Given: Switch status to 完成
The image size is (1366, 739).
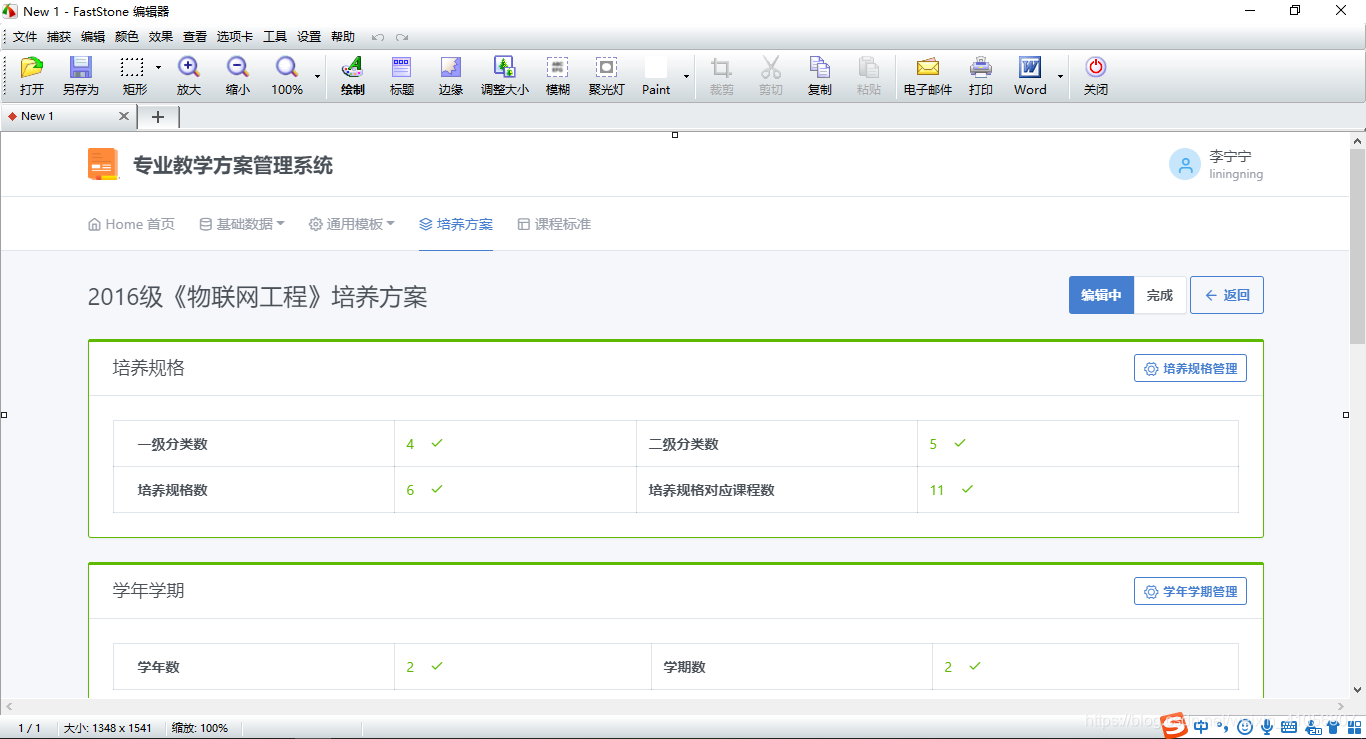Looking at the screenshot, I should [1160, 295].
